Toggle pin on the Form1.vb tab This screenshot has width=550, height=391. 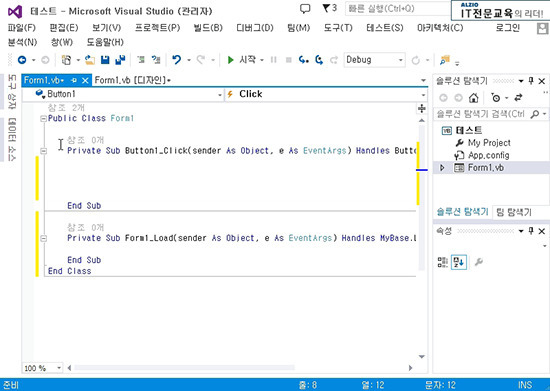(74, 81)
